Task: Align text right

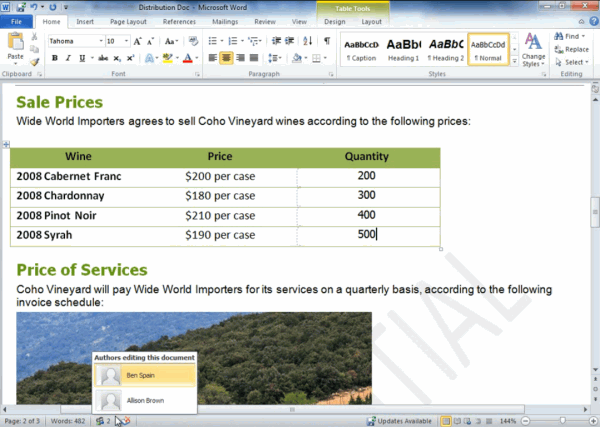Action: [240, 58]
